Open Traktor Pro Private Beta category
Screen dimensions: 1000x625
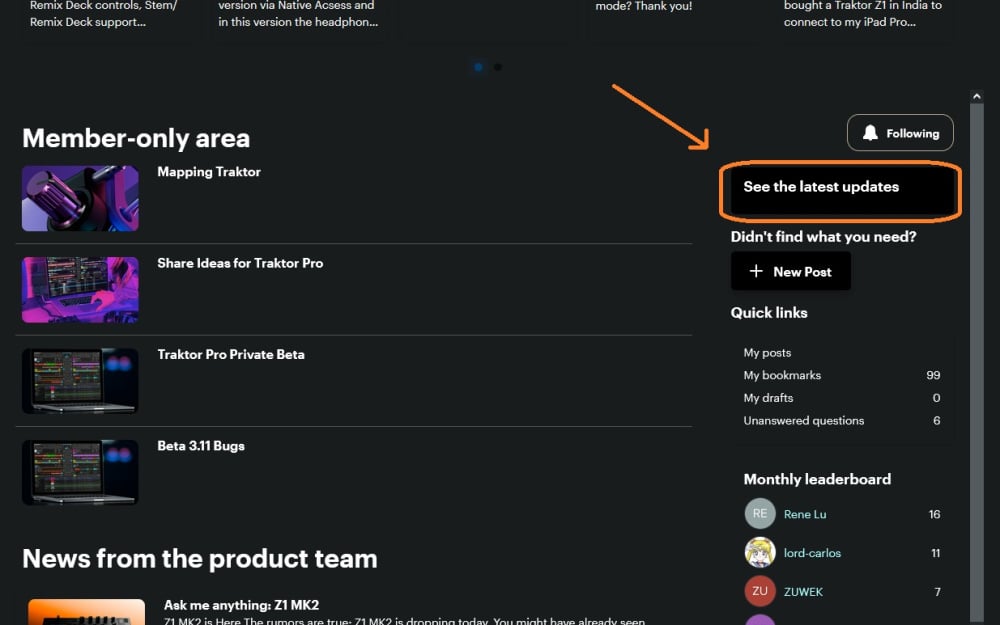click(x=231, y=354)
